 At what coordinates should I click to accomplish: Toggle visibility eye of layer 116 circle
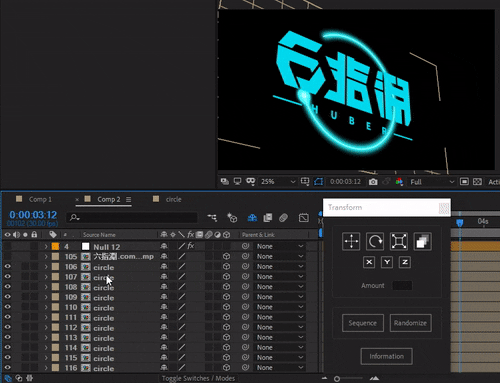(x=7, y=367)
